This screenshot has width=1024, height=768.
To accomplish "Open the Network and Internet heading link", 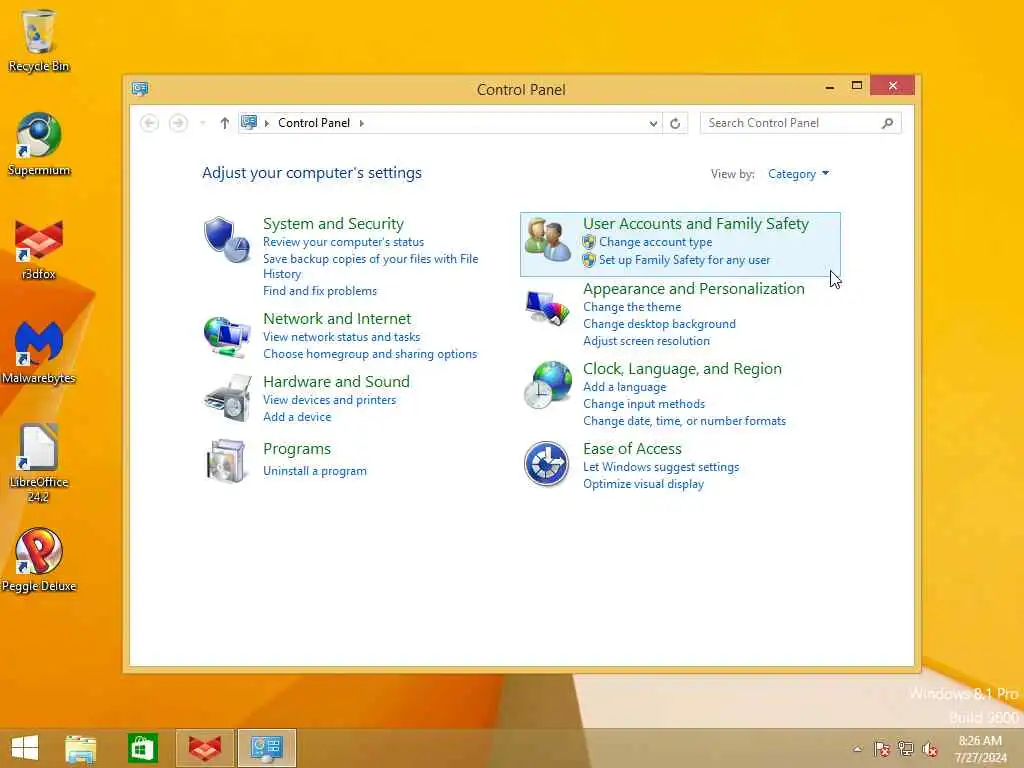I will pos(337,319).
